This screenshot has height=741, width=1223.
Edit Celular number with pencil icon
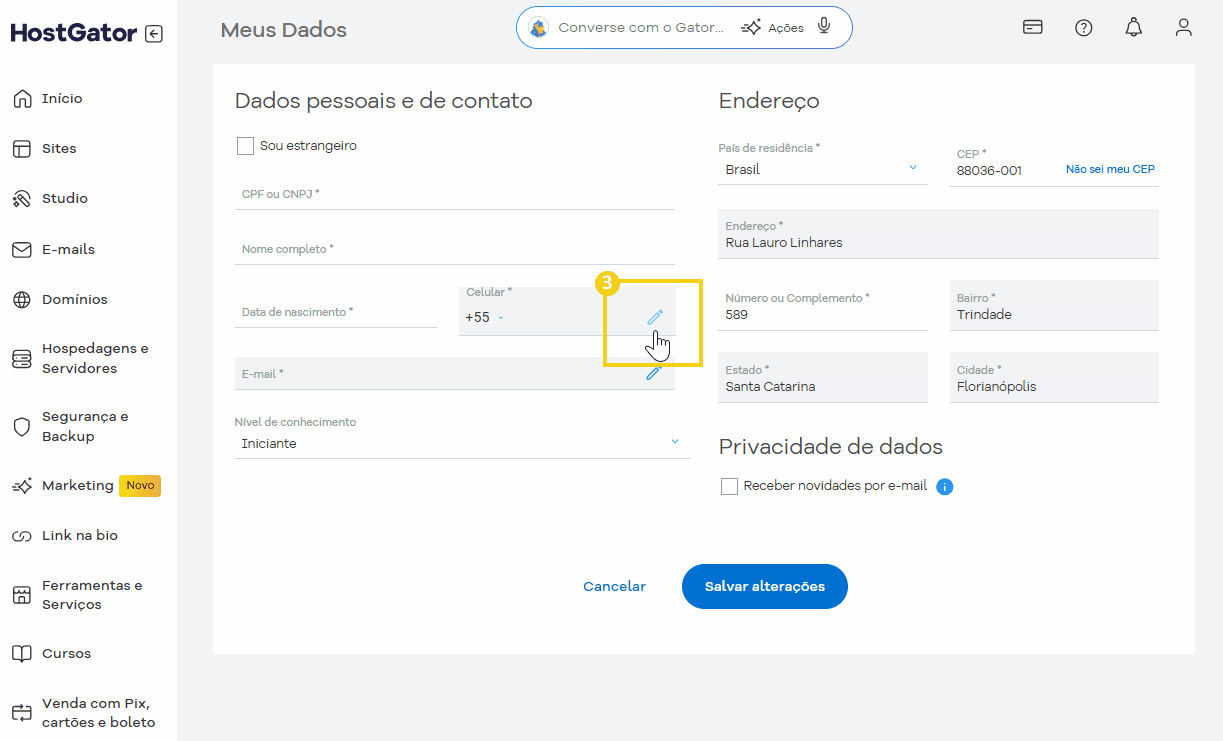[655, 317]
